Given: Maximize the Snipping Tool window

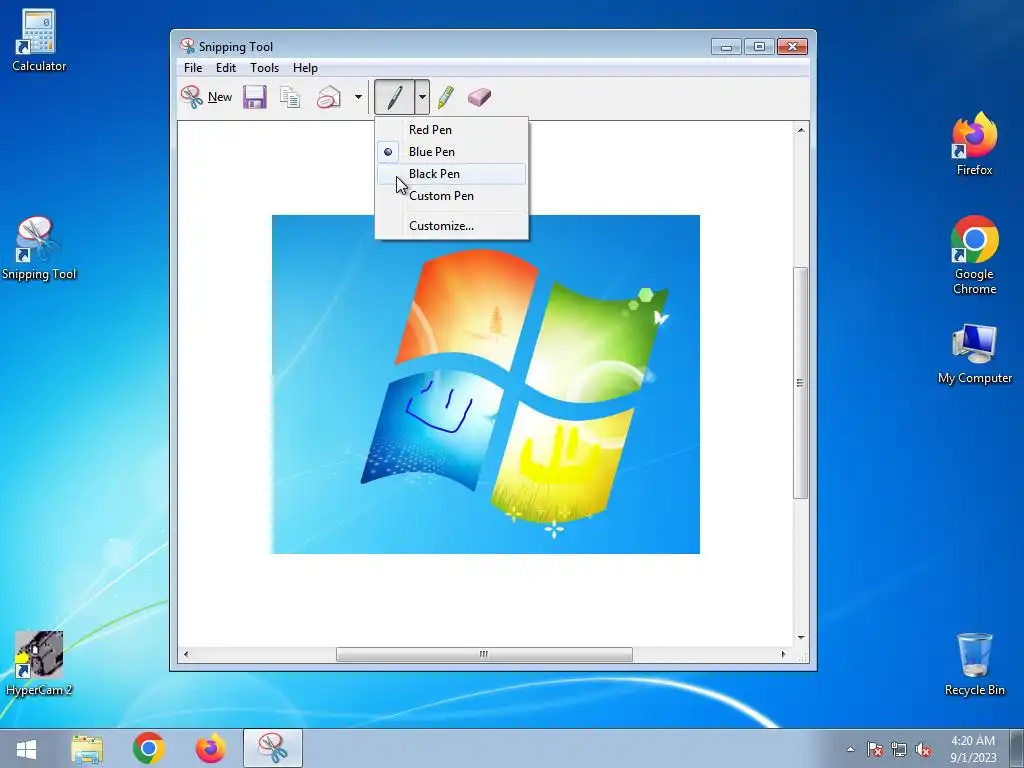Looking at the screenshot, I should [x=759, y=46].
